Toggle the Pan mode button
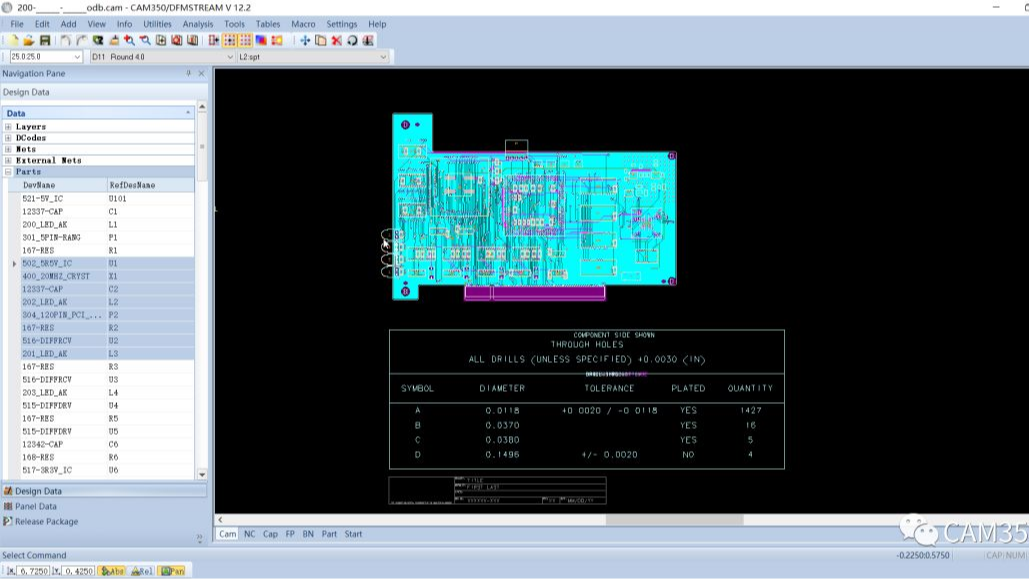The height and width of the screenshot is (579, 1029). (x=173, y=571)
